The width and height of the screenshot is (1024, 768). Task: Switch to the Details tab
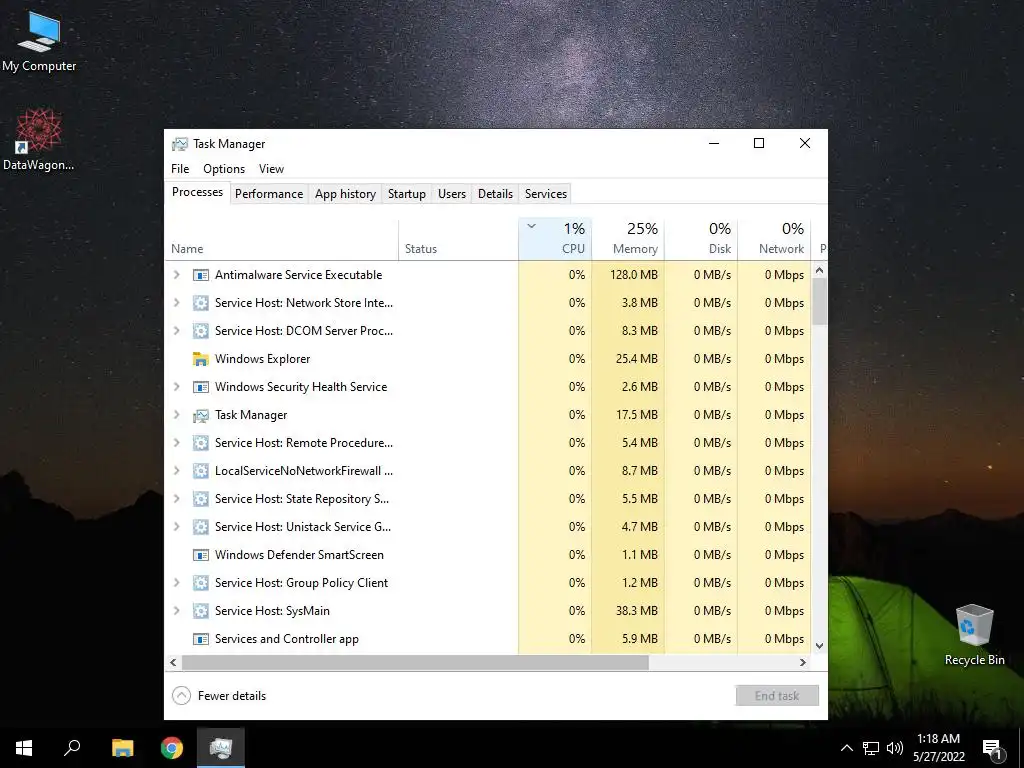495,194
